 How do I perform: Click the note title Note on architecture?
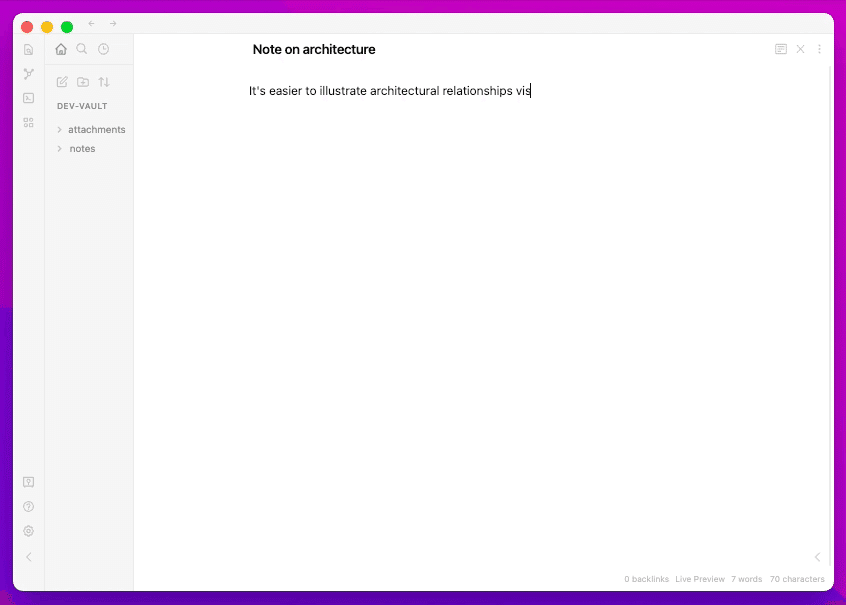314,49
